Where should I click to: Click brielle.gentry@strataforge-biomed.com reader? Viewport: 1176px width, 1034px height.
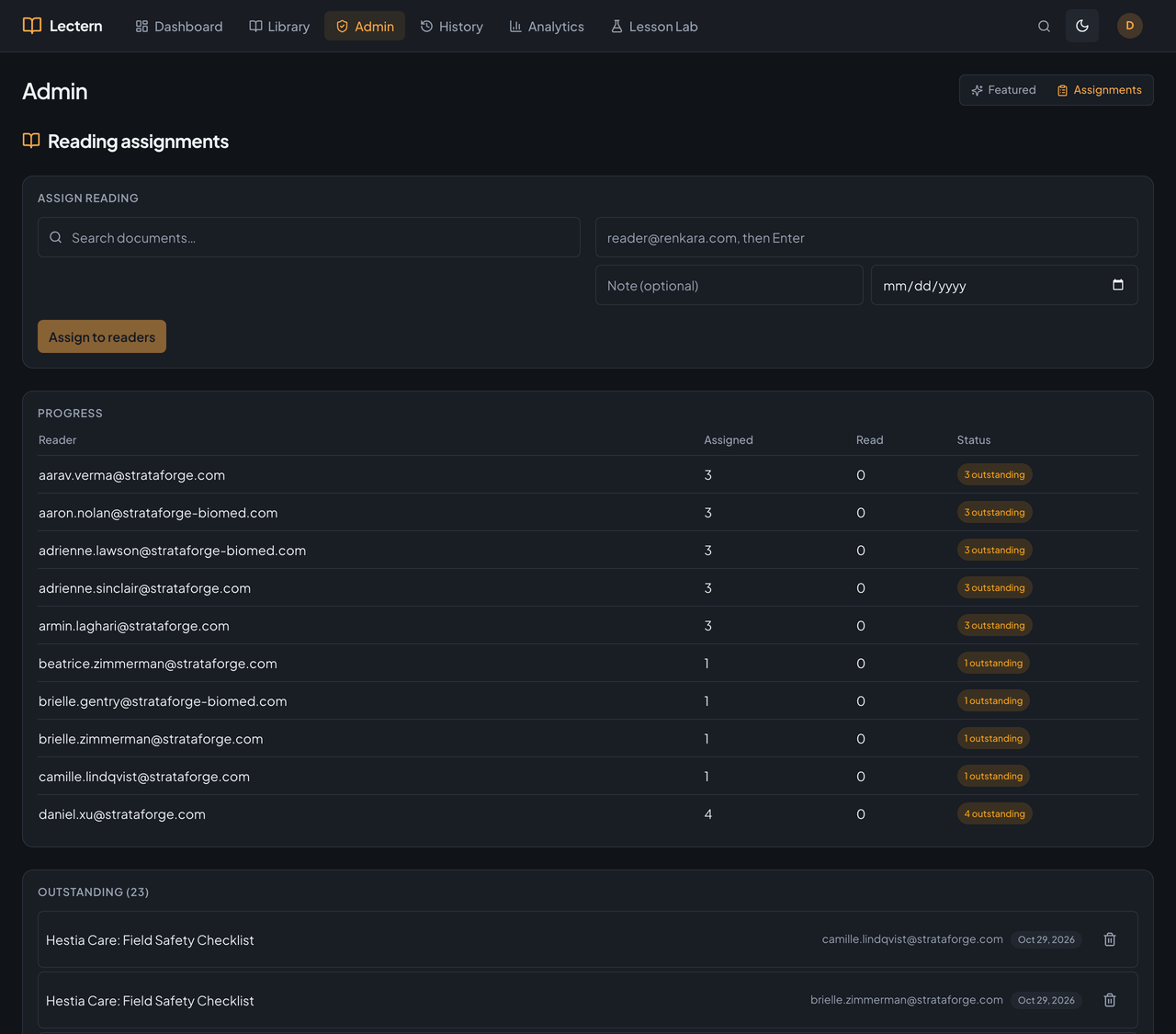pyautogui.click(x=163, y=701)
